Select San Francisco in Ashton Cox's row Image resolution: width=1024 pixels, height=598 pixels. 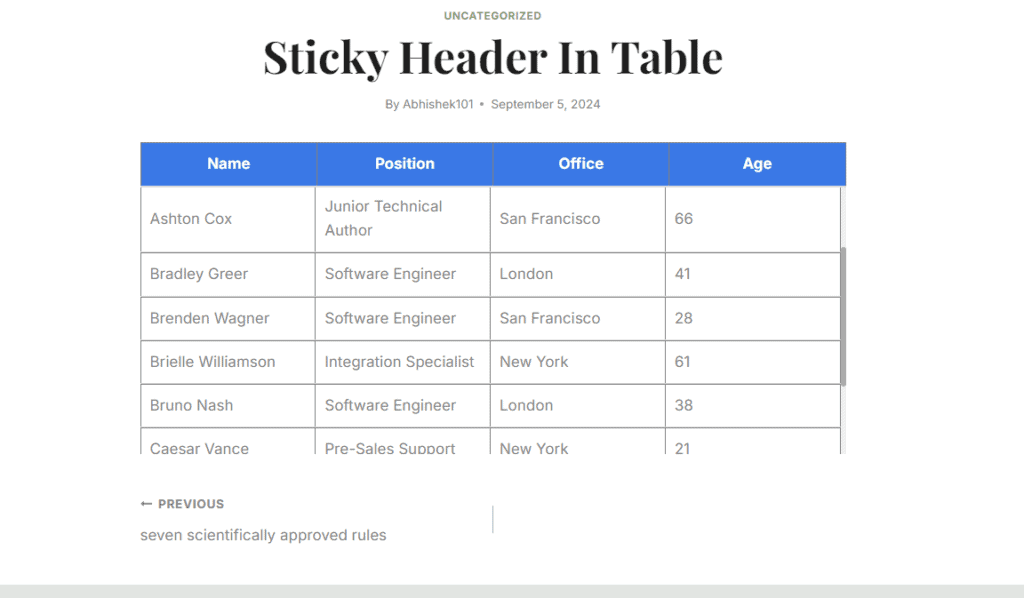point(578,219)
